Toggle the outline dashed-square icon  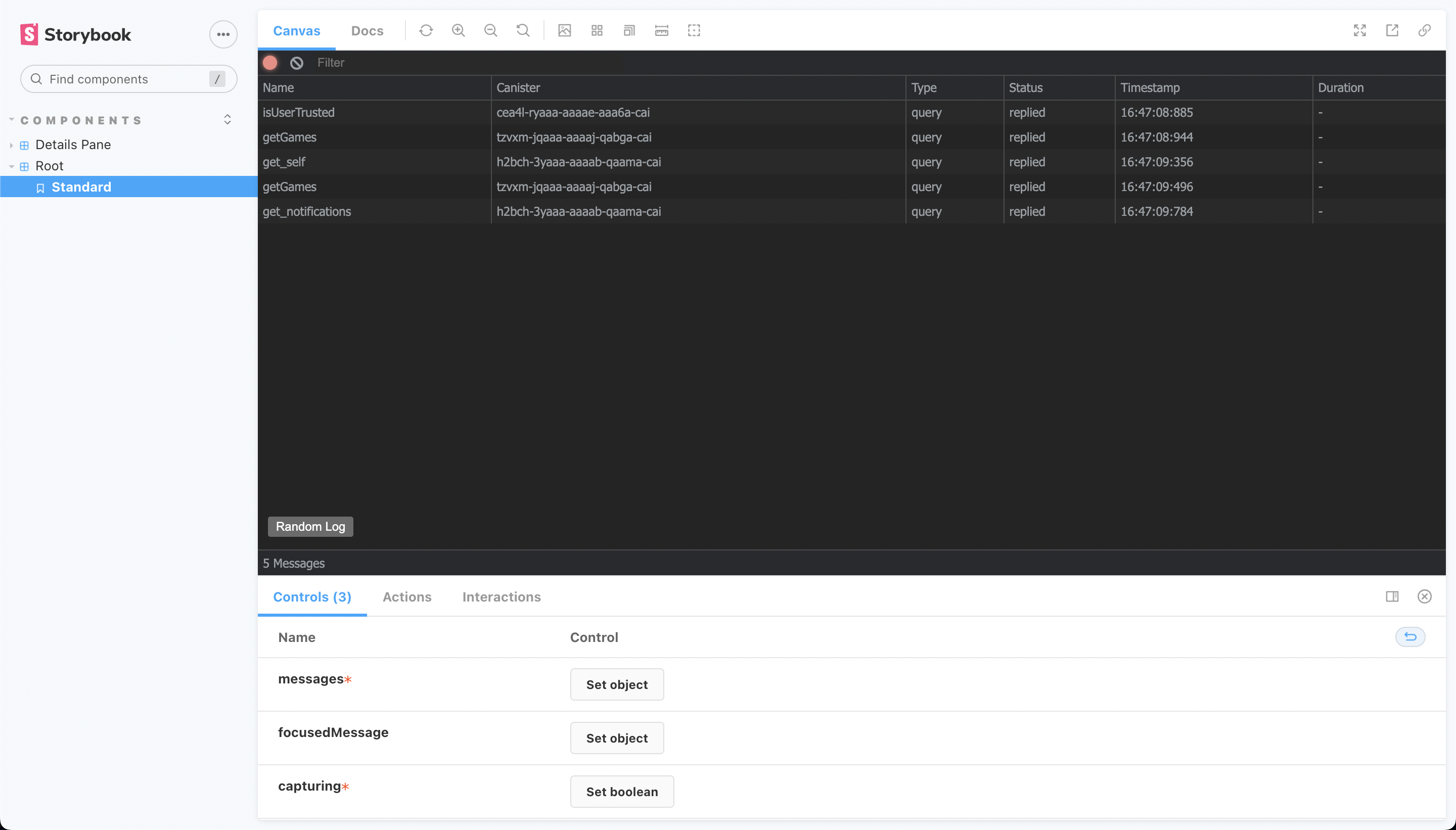point(694,30)
